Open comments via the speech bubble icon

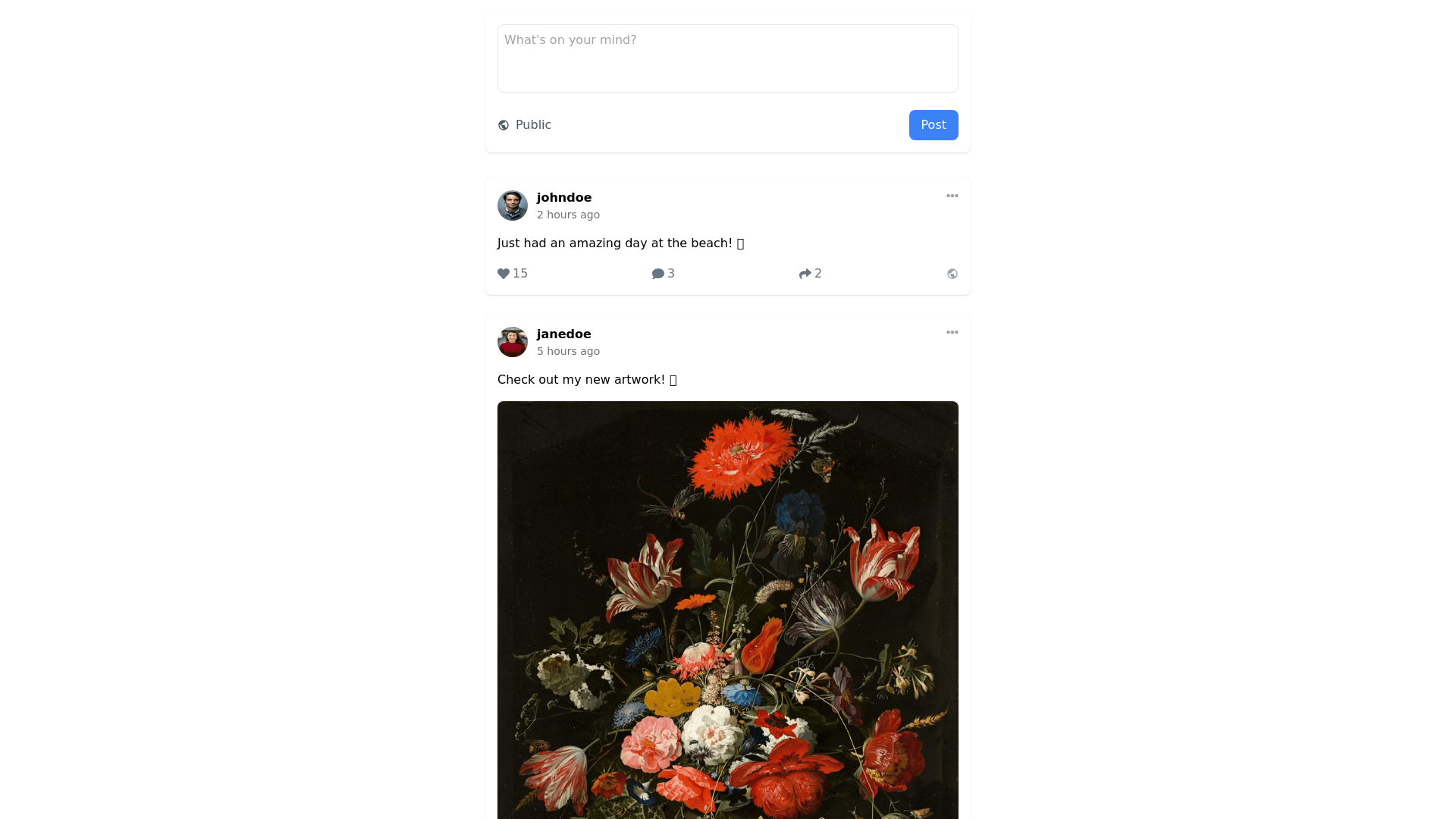658,274
